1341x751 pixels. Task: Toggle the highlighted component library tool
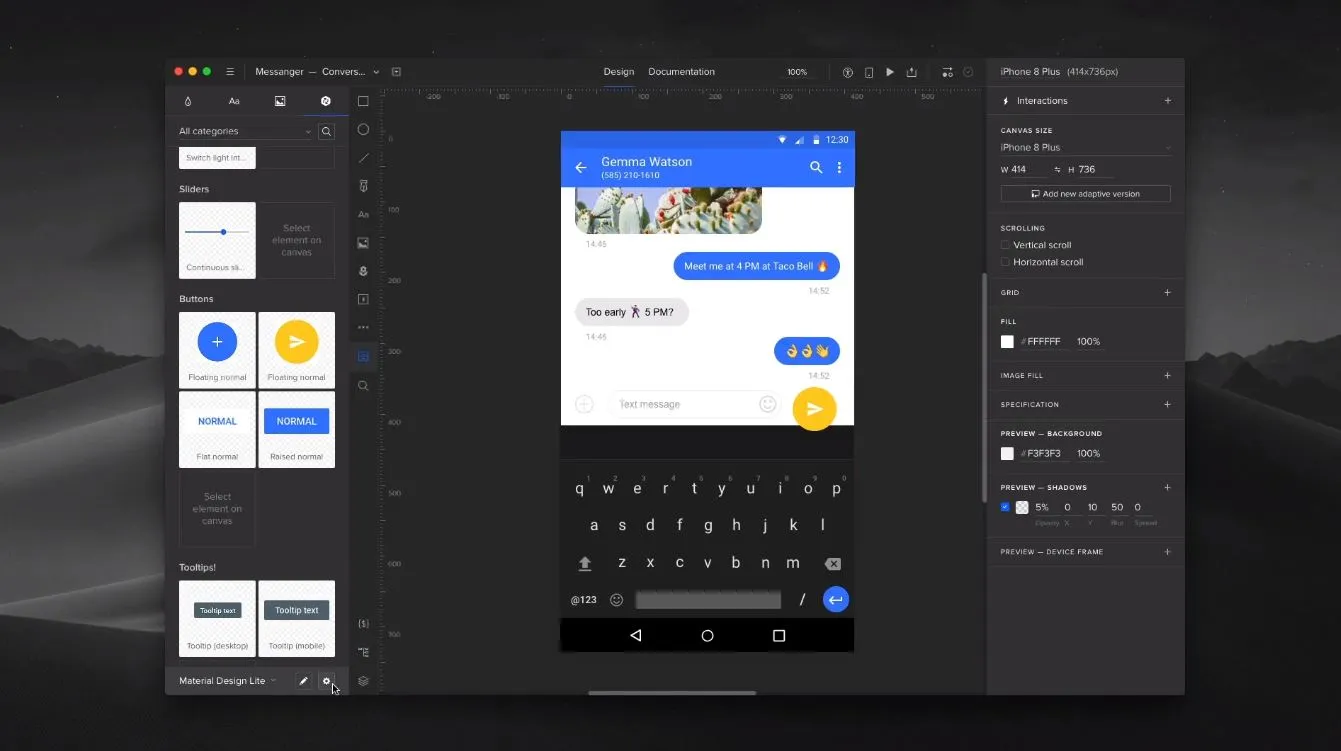click(x=363, y=356)
